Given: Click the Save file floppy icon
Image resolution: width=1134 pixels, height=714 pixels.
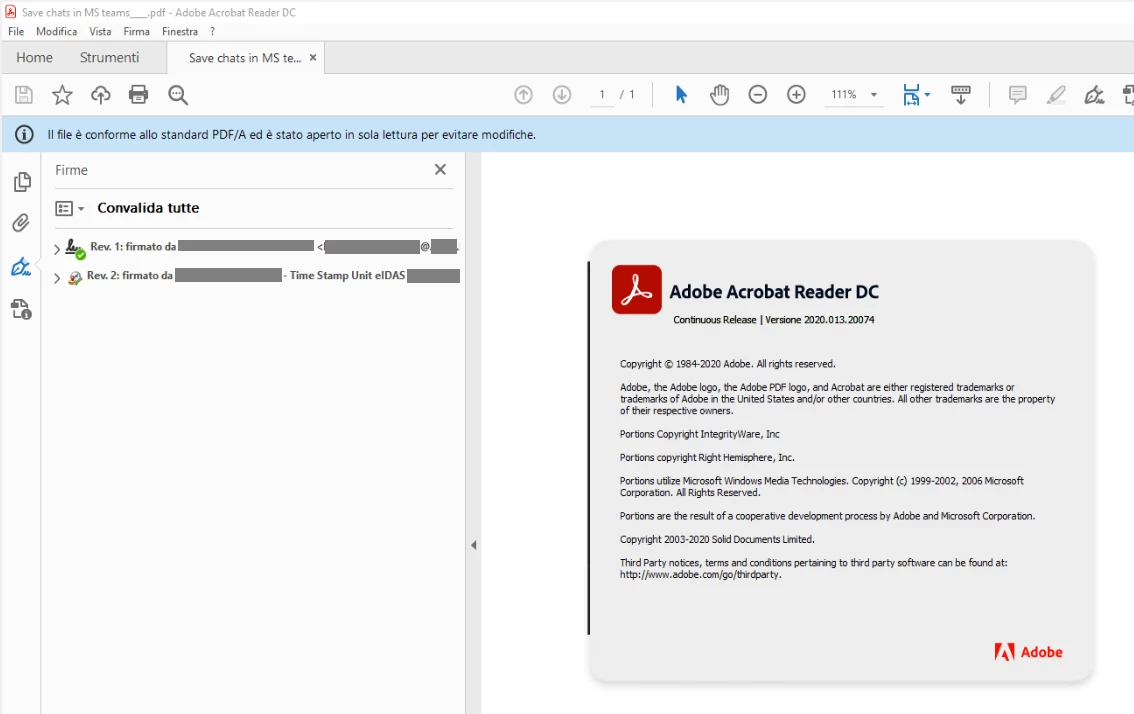Looking at the screenshot, I should 24,95.
